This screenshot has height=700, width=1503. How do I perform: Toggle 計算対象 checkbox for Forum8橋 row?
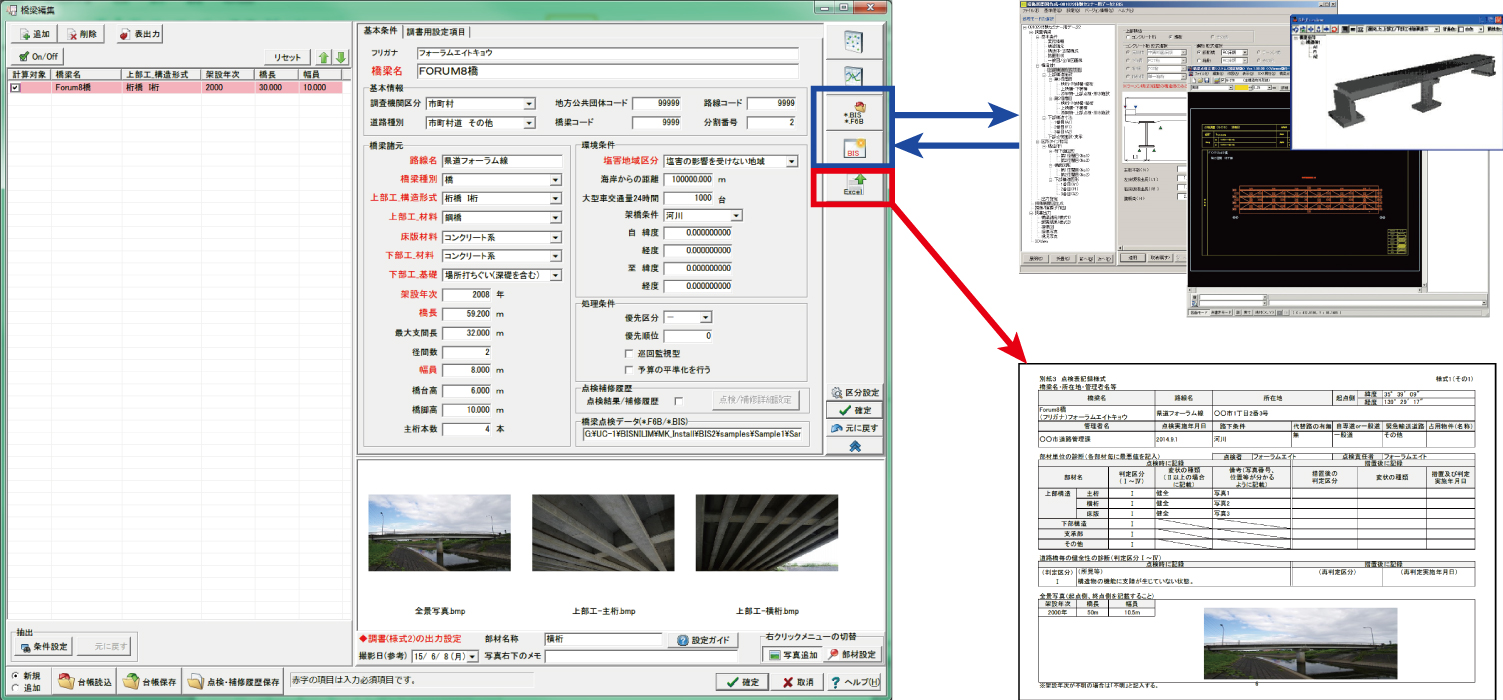pos(15,88)
